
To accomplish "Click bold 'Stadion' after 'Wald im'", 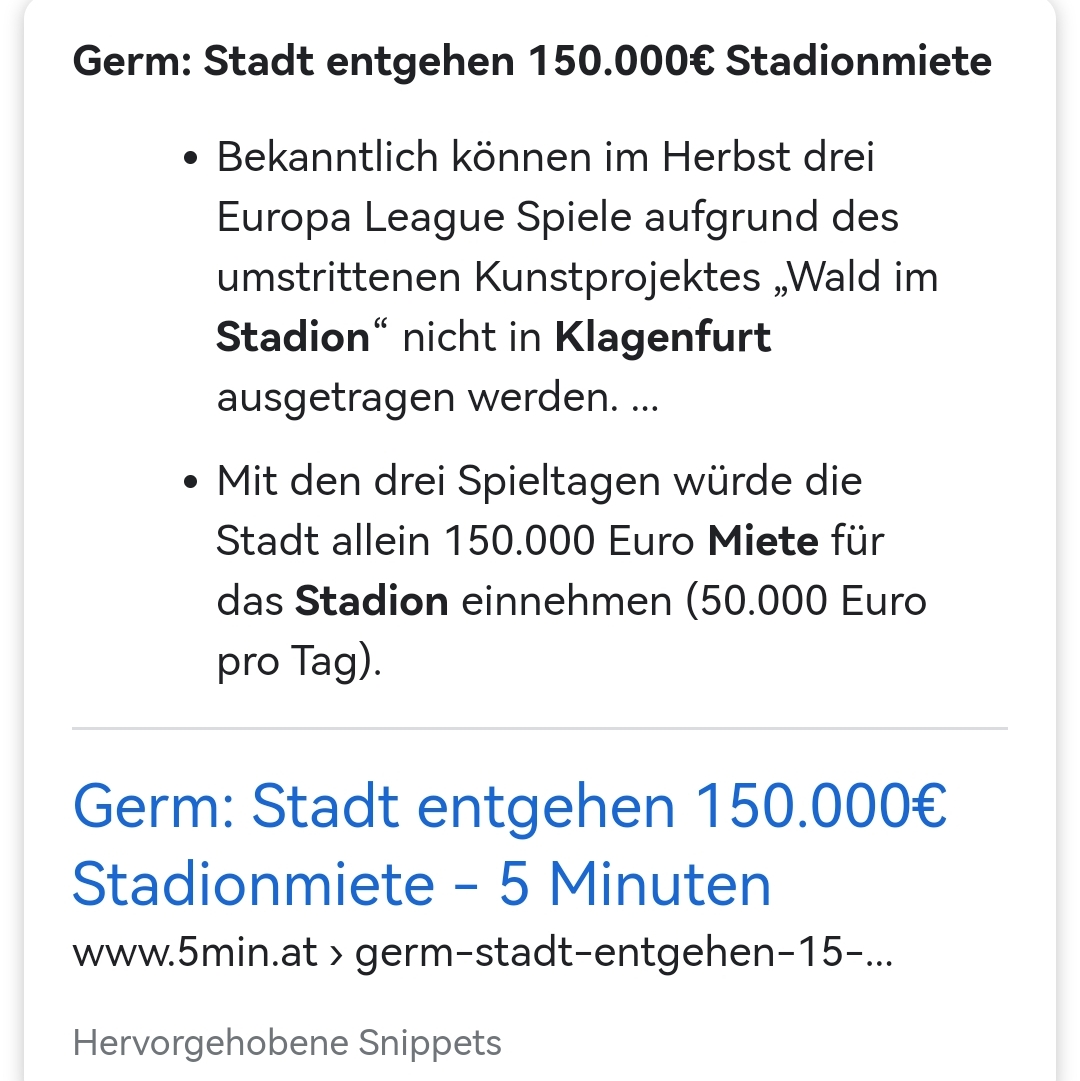I will click(x=293, y=338).
